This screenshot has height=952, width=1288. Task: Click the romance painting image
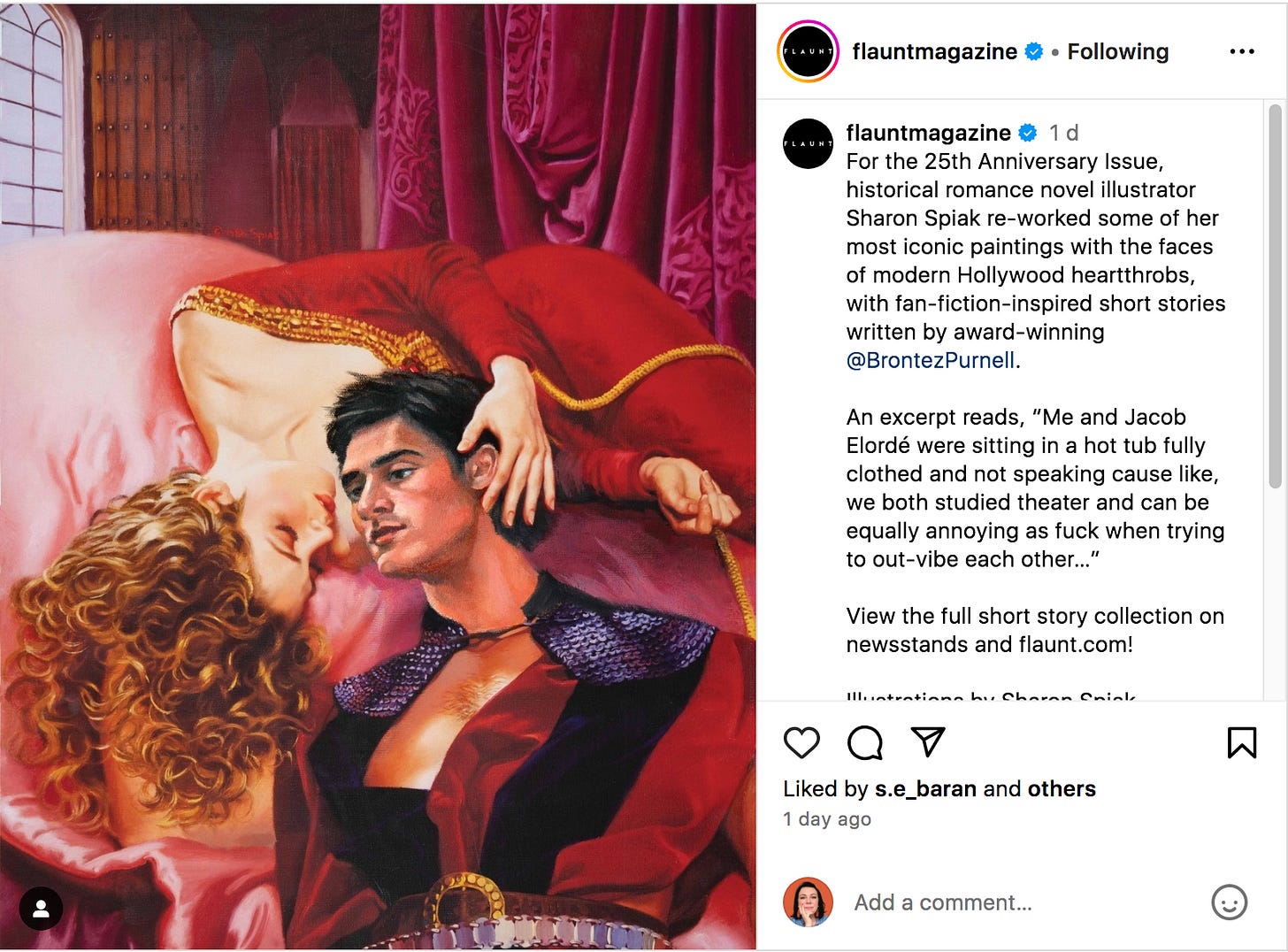pyautogui.click(x=379, y=476)
